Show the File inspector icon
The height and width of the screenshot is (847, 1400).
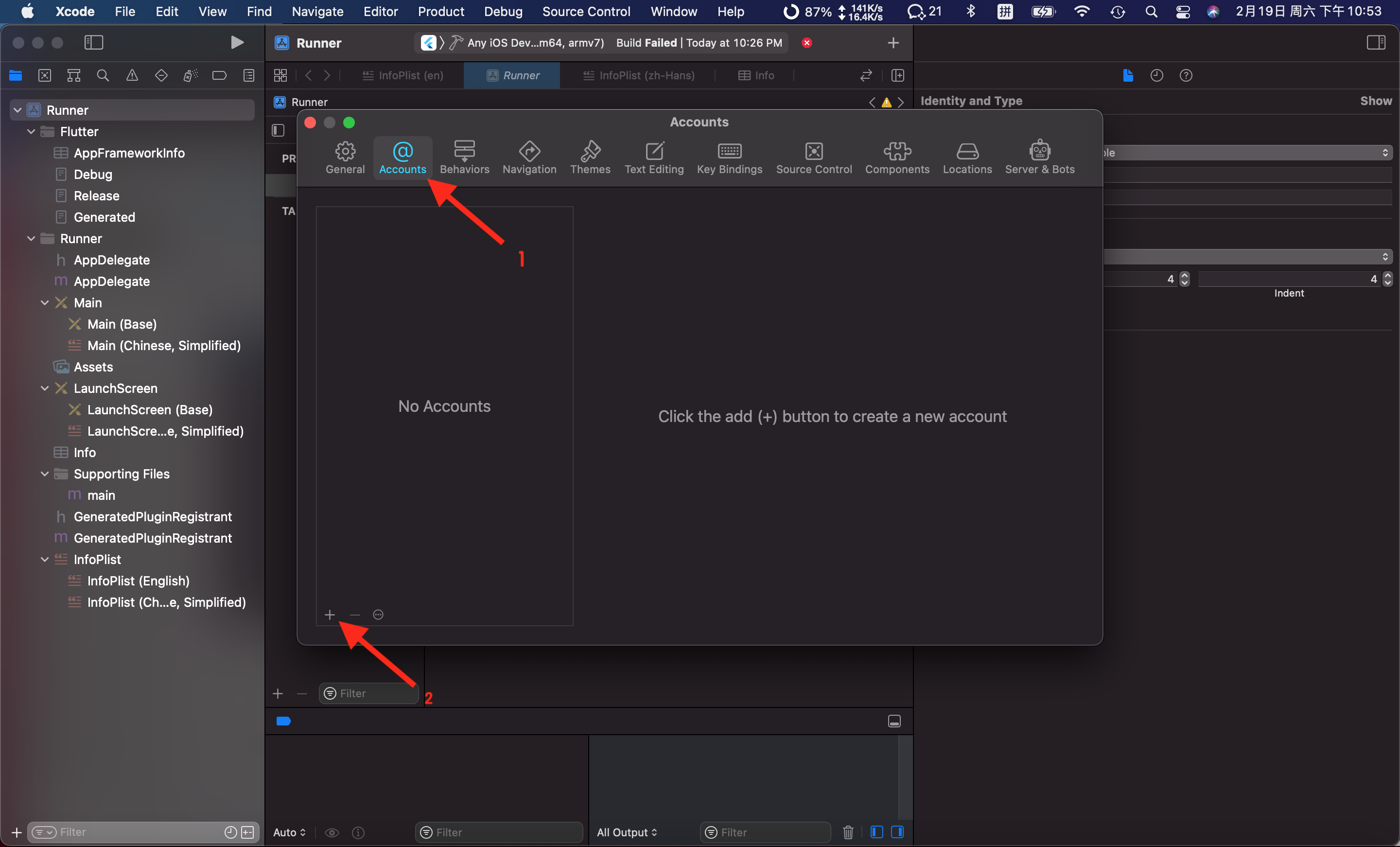1128,75
